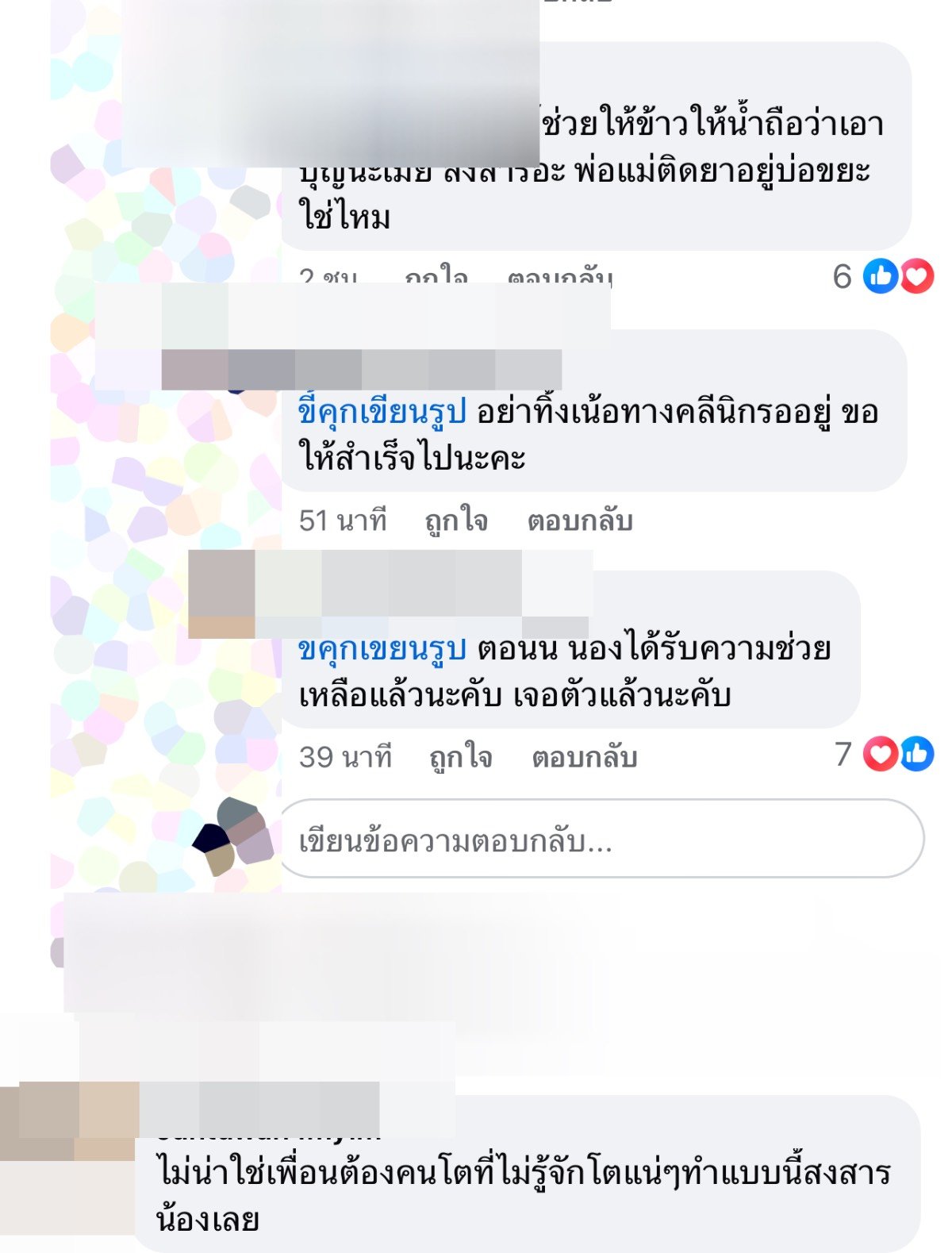
Task: Focus the เขียนข้อความตอบกลับ reply field
Action: (x=602, y=839)
